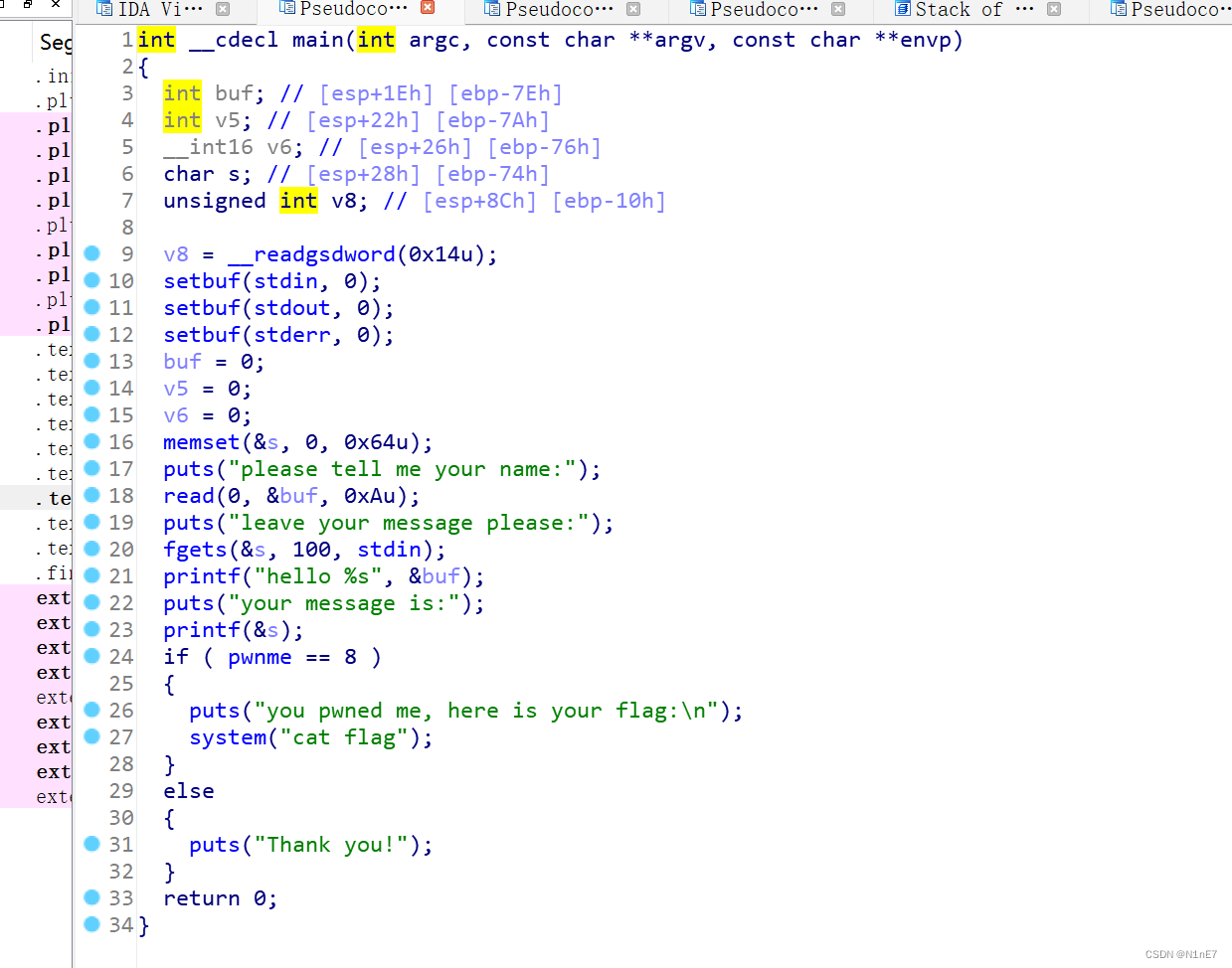Click the "cat flag" string
Viewport: 1232px width, 968px height.
344,737
